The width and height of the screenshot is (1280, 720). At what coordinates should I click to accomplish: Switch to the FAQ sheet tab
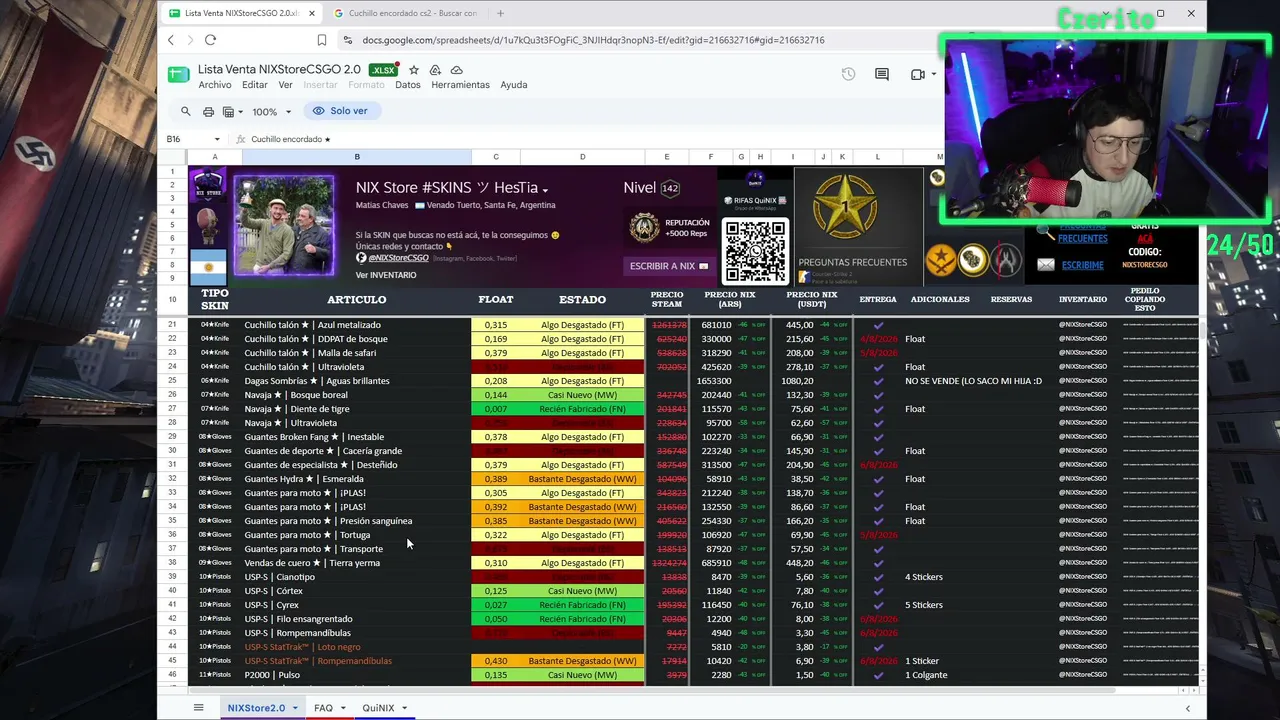[x=323, y=708]
